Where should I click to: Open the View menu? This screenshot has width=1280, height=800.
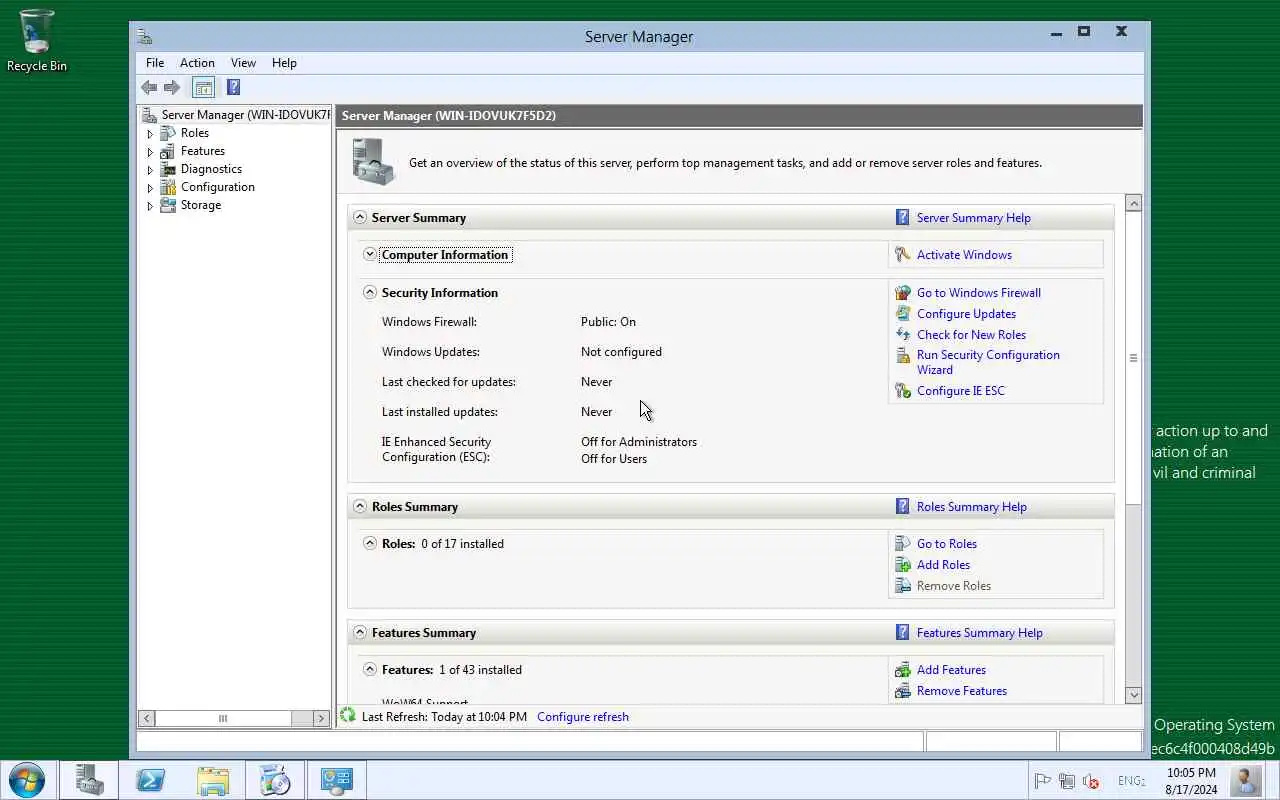(243, 62)
